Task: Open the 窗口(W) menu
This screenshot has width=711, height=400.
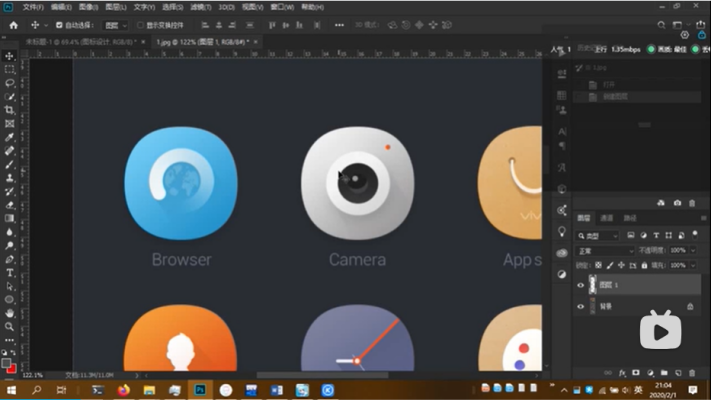Action: 282,7
